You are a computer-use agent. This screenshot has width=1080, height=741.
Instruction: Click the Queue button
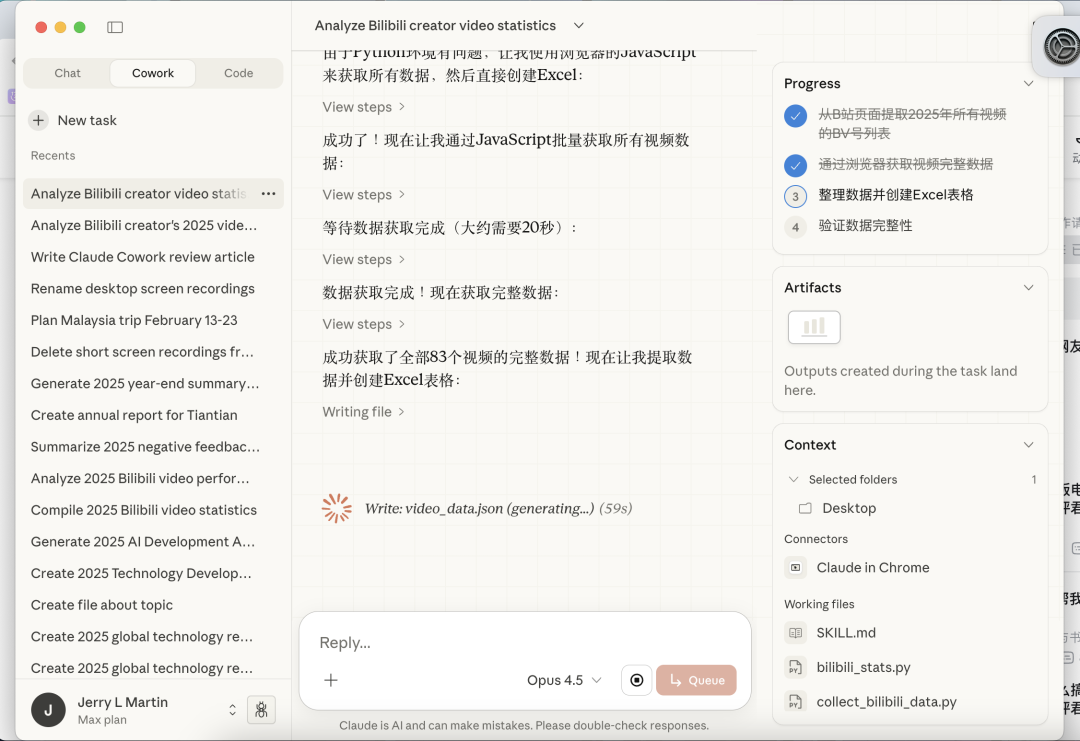[x=696, y=680]
